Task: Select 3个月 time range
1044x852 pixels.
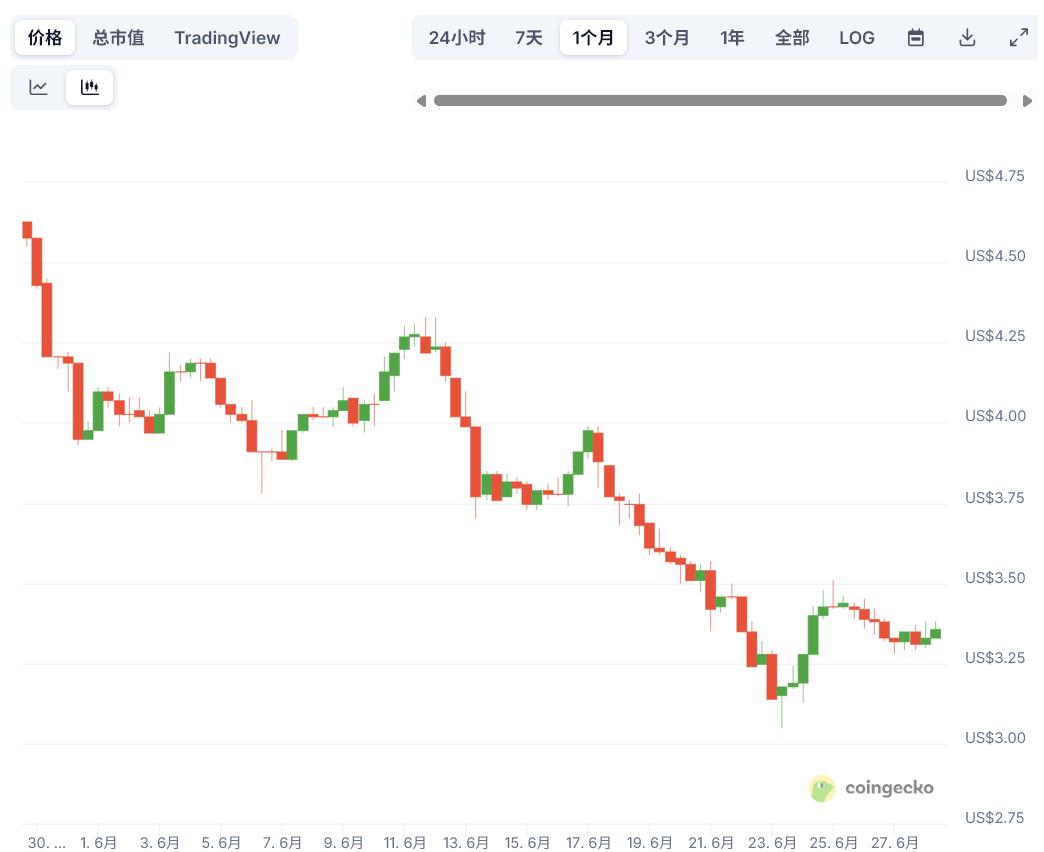Action: point(667,38)
